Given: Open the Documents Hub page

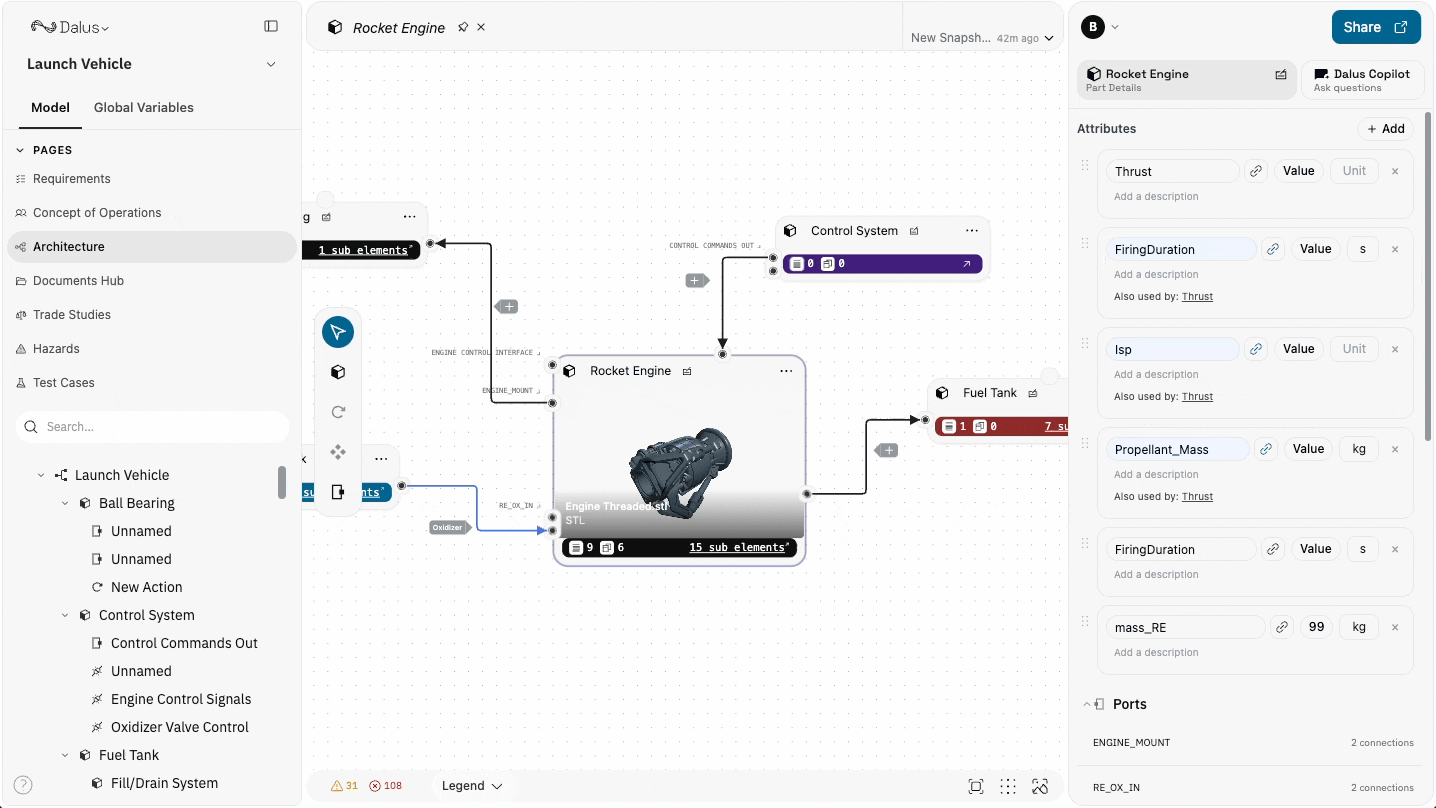Looking at the screenshot, I should pos(152,281).
